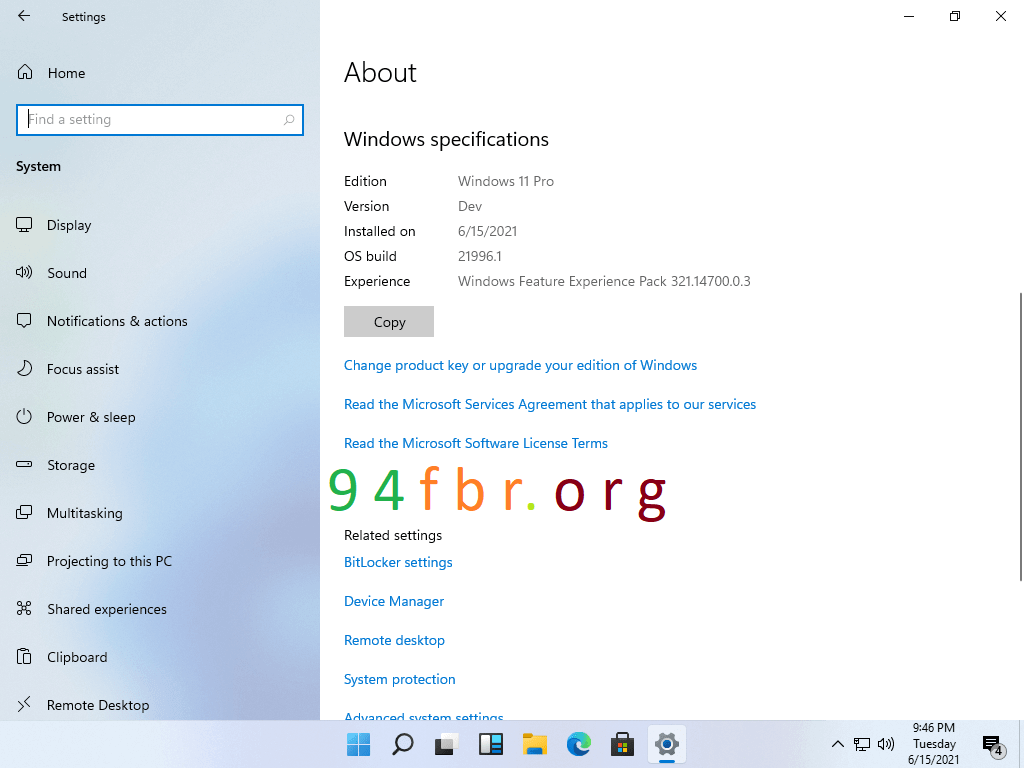Open Notifications & actions page
Image resolution: width=1024 pixels, height=768 pixels.
[x=117, y=321]
